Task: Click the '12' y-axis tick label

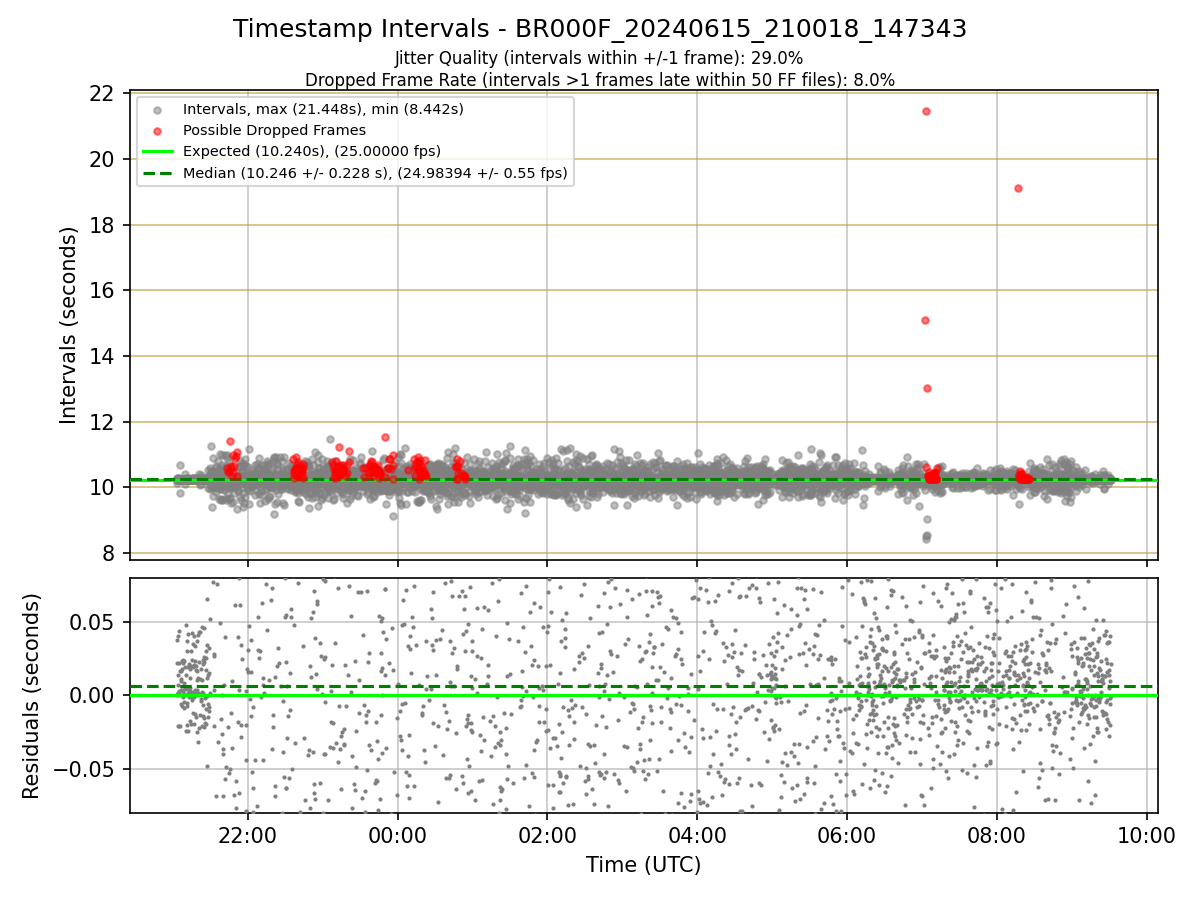Action: click(101, 422)
